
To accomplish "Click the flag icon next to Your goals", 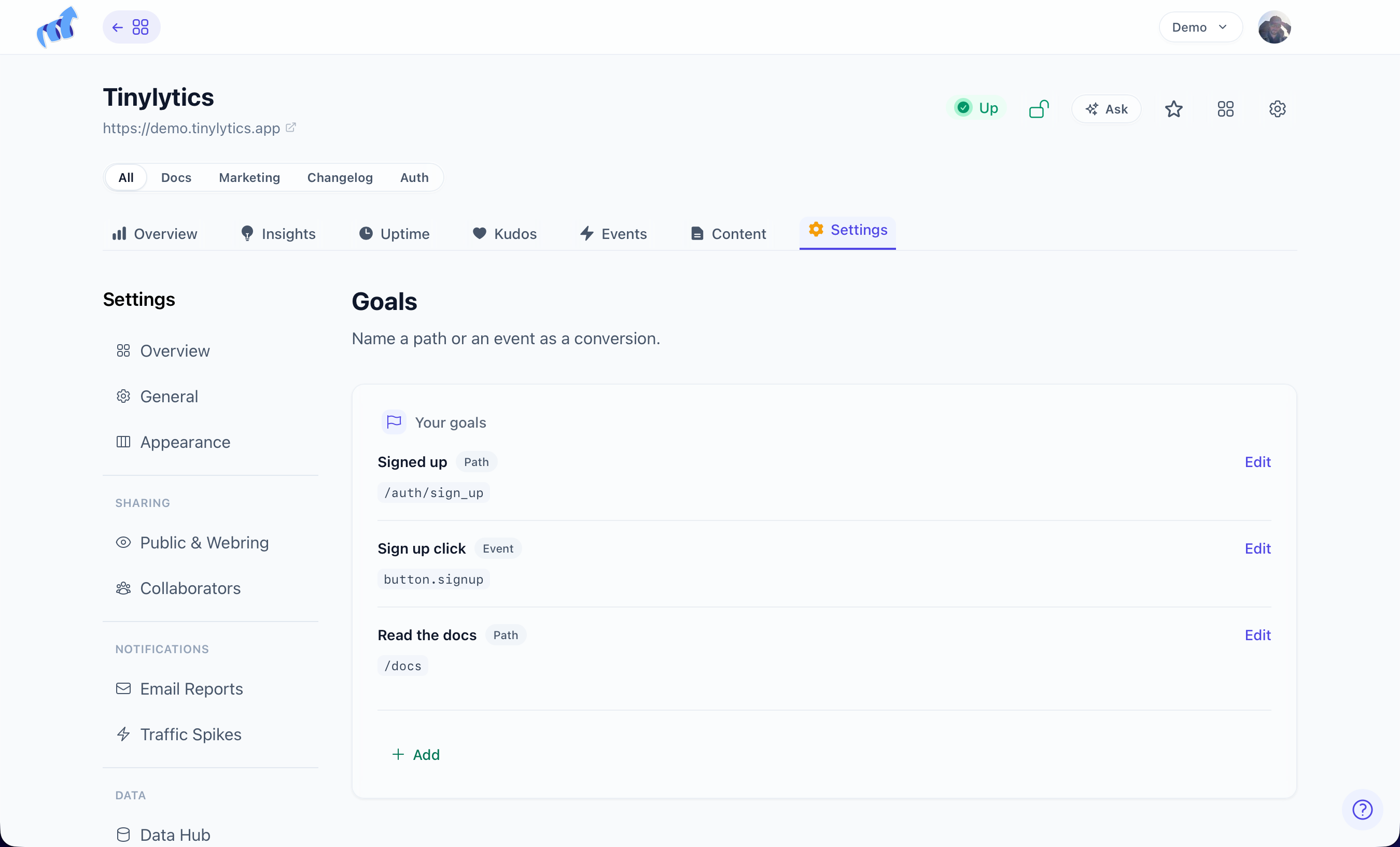I will click(x=394, y=421).
